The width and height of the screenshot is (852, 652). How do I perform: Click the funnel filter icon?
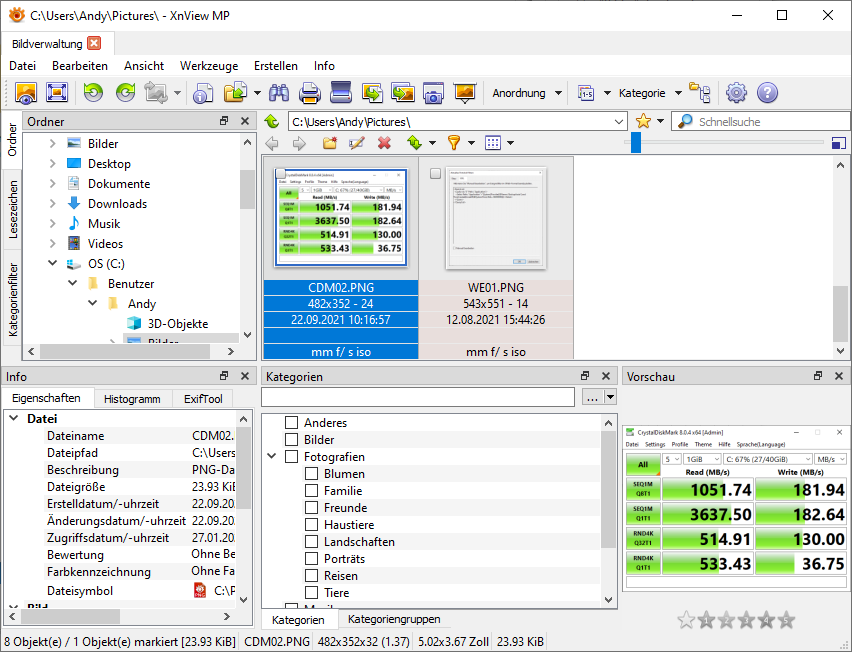click(453, 143)
